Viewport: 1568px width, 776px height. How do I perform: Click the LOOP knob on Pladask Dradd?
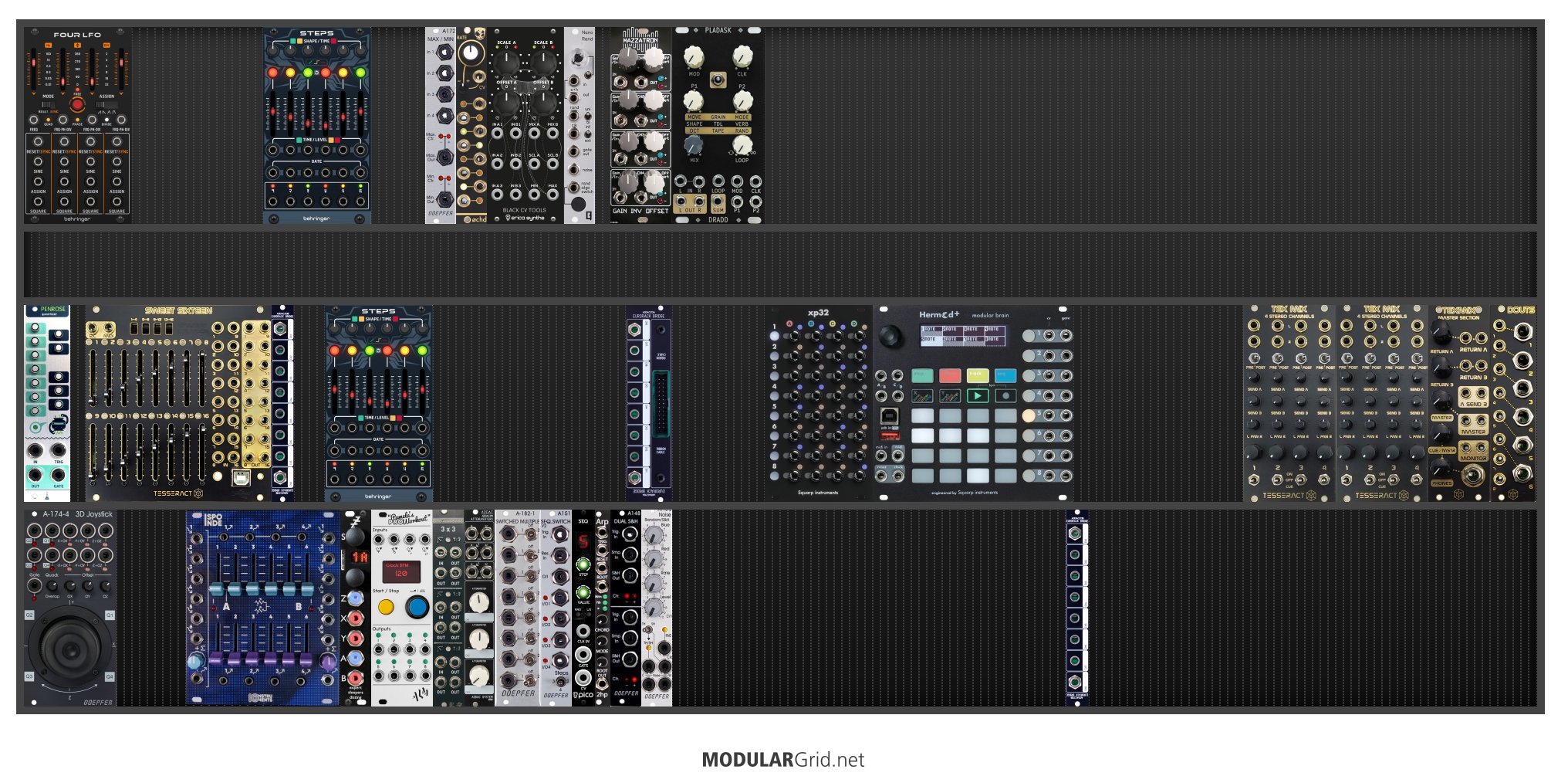point(742,145)
